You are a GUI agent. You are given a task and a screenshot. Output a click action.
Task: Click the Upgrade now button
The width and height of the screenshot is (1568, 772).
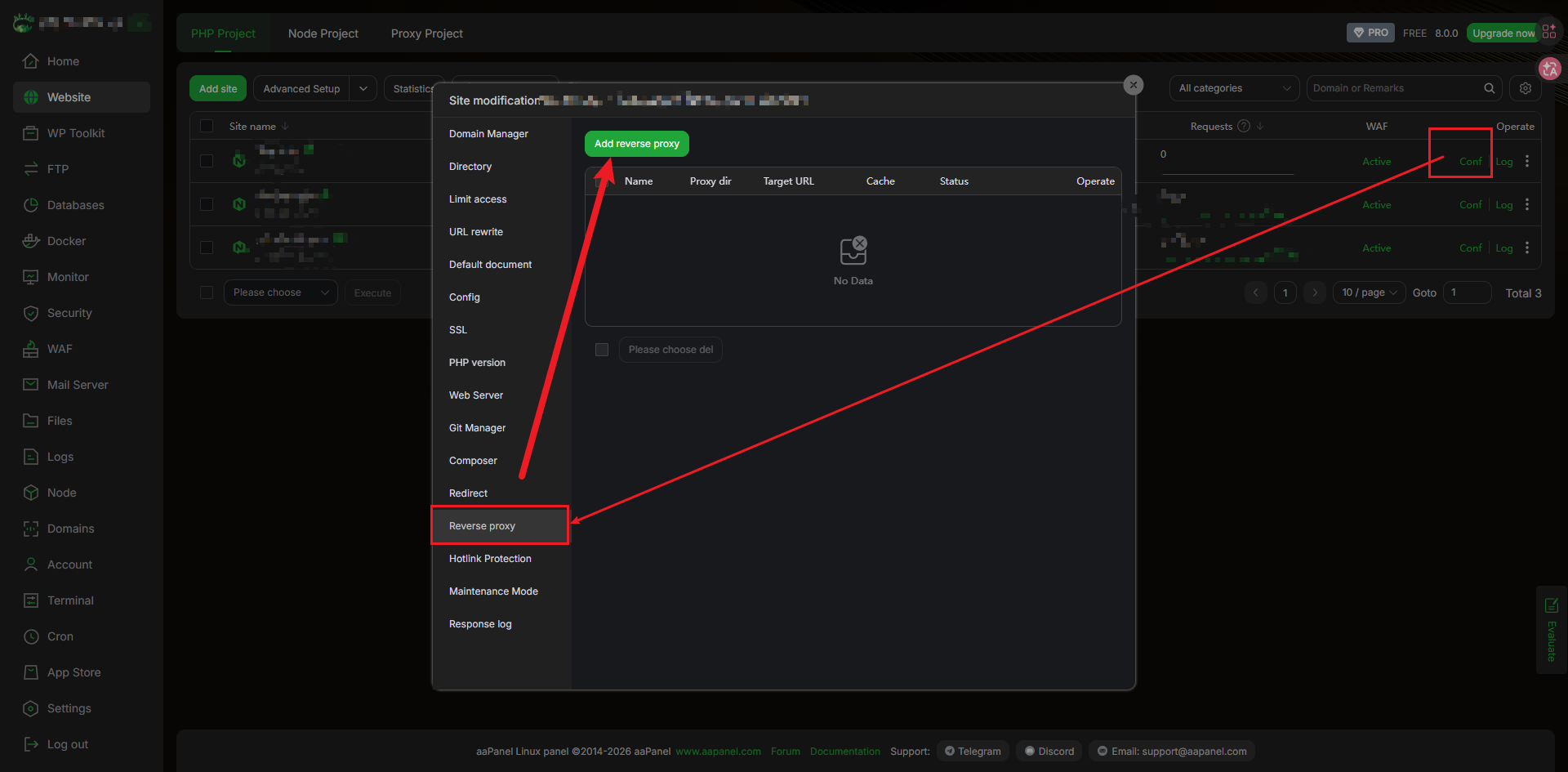1503,33
